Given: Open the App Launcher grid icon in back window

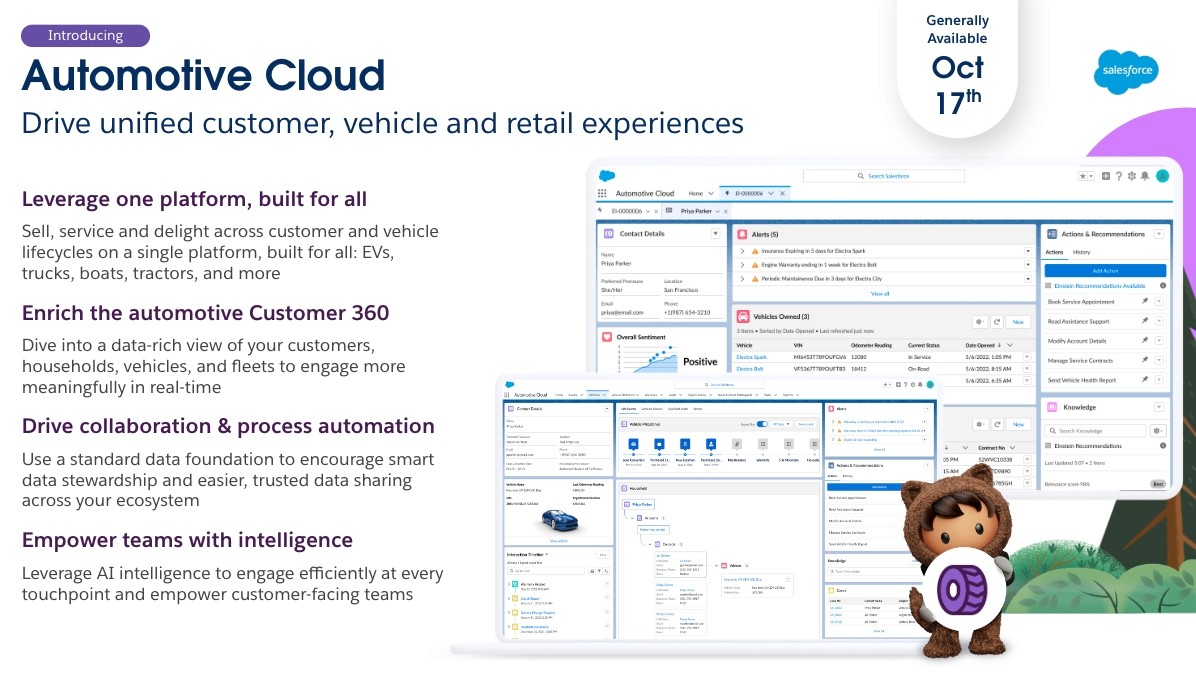Looking at the screenshot, I should pyautogui.click(x=602, y=194).
